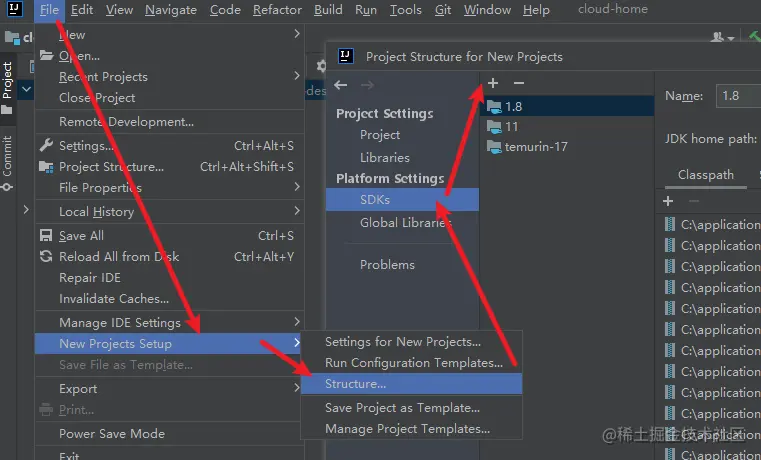Image resolution: width=761 pixels, height=460 pixels.
Task: Open the Navigate menu
Action: point(170,10)
